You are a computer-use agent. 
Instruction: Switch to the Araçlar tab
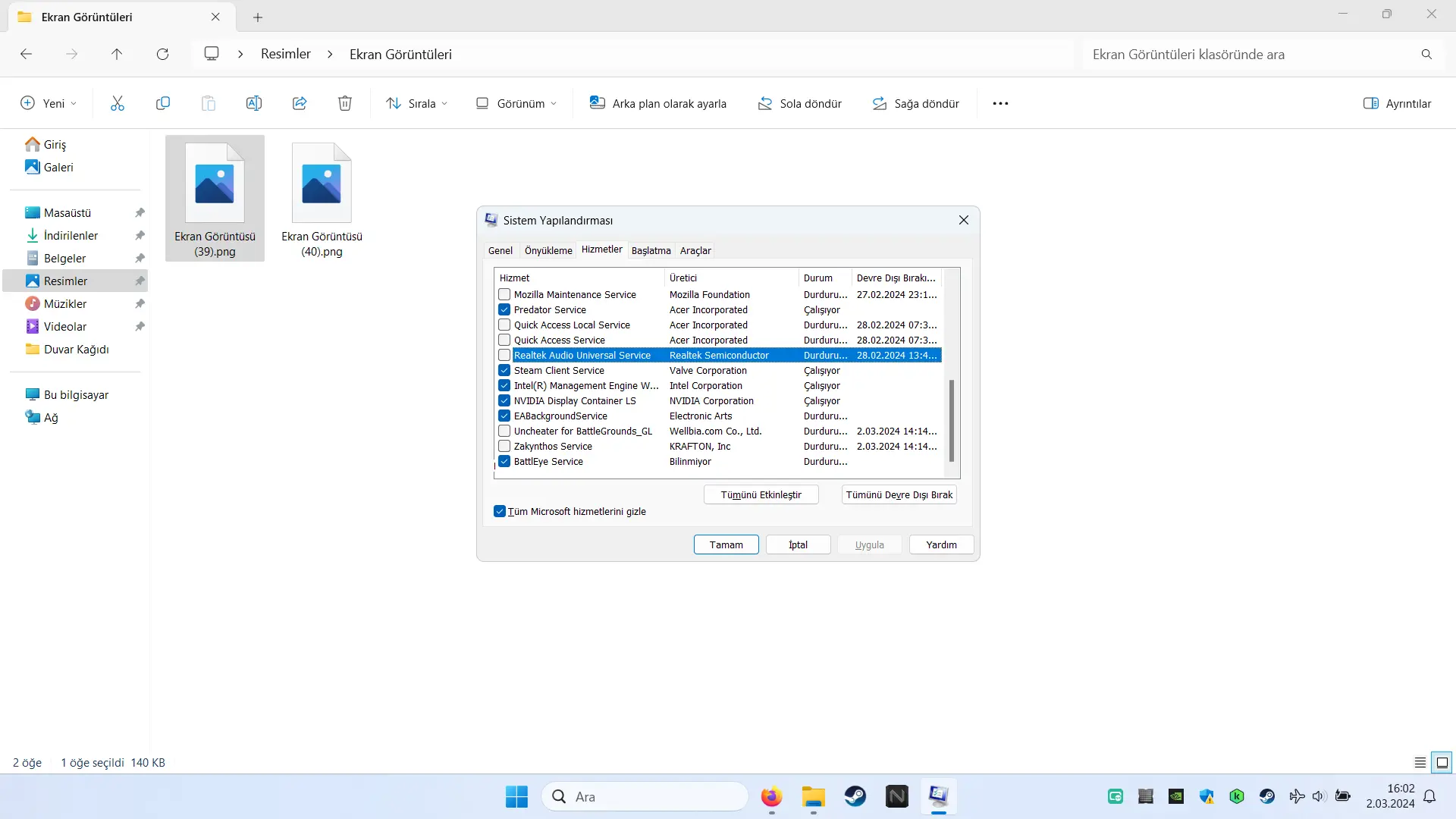695,250
